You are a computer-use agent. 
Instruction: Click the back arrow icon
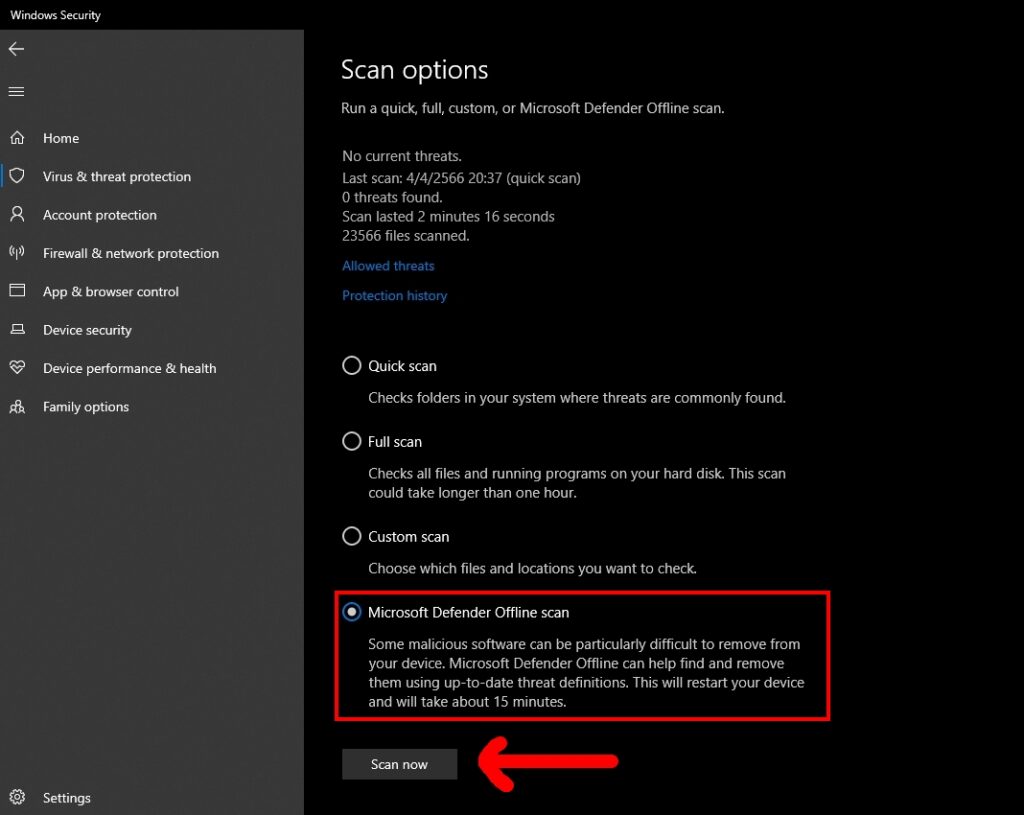16,49
